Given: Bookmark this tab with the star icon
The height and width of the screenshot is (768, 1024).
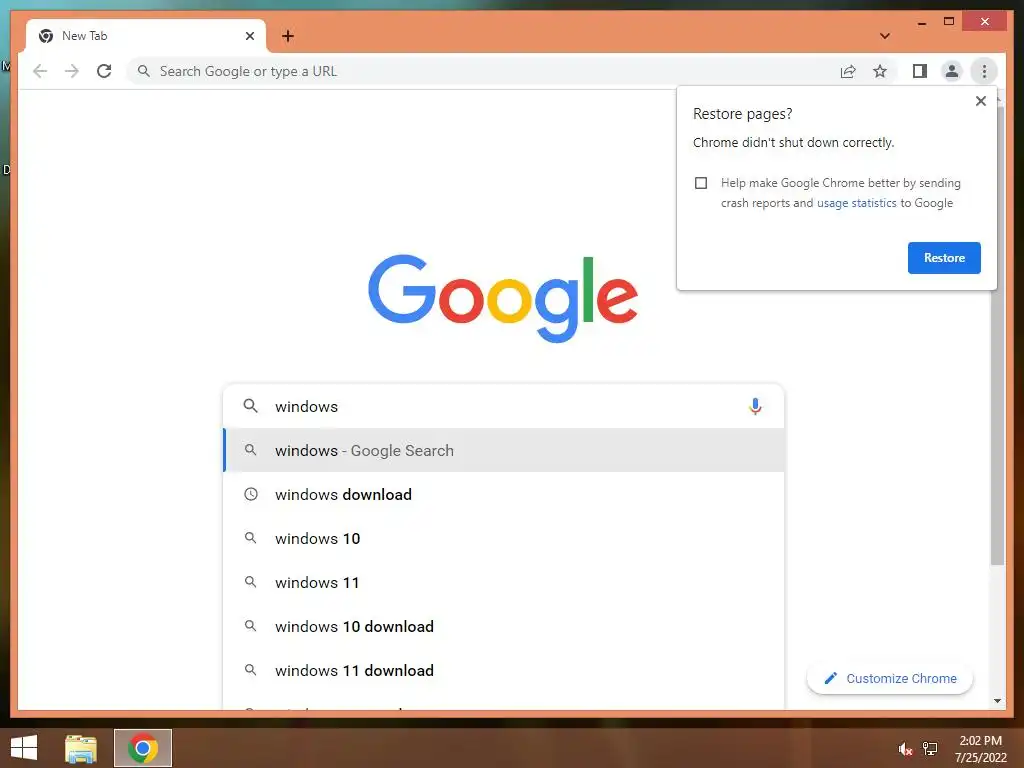Looking at the screenshot, I should [x=880, y=71].
